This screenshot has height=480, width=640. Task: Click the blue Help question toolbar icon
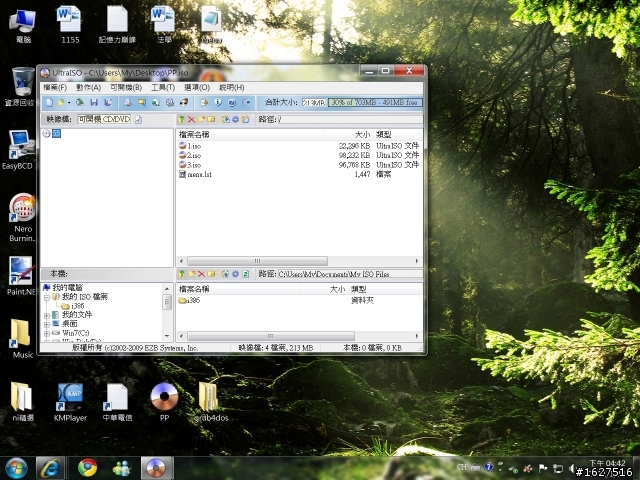point(232,102)
